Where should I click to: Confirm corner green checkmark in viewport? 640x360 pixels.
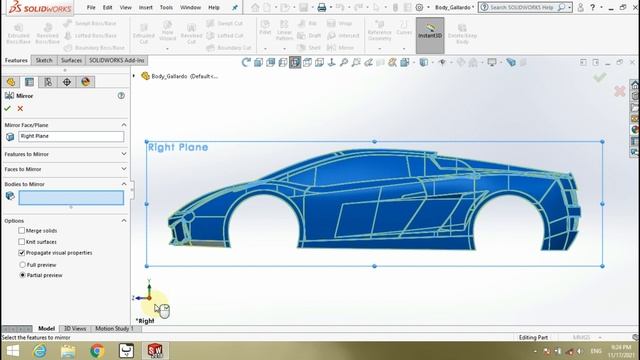coord(599,77)
